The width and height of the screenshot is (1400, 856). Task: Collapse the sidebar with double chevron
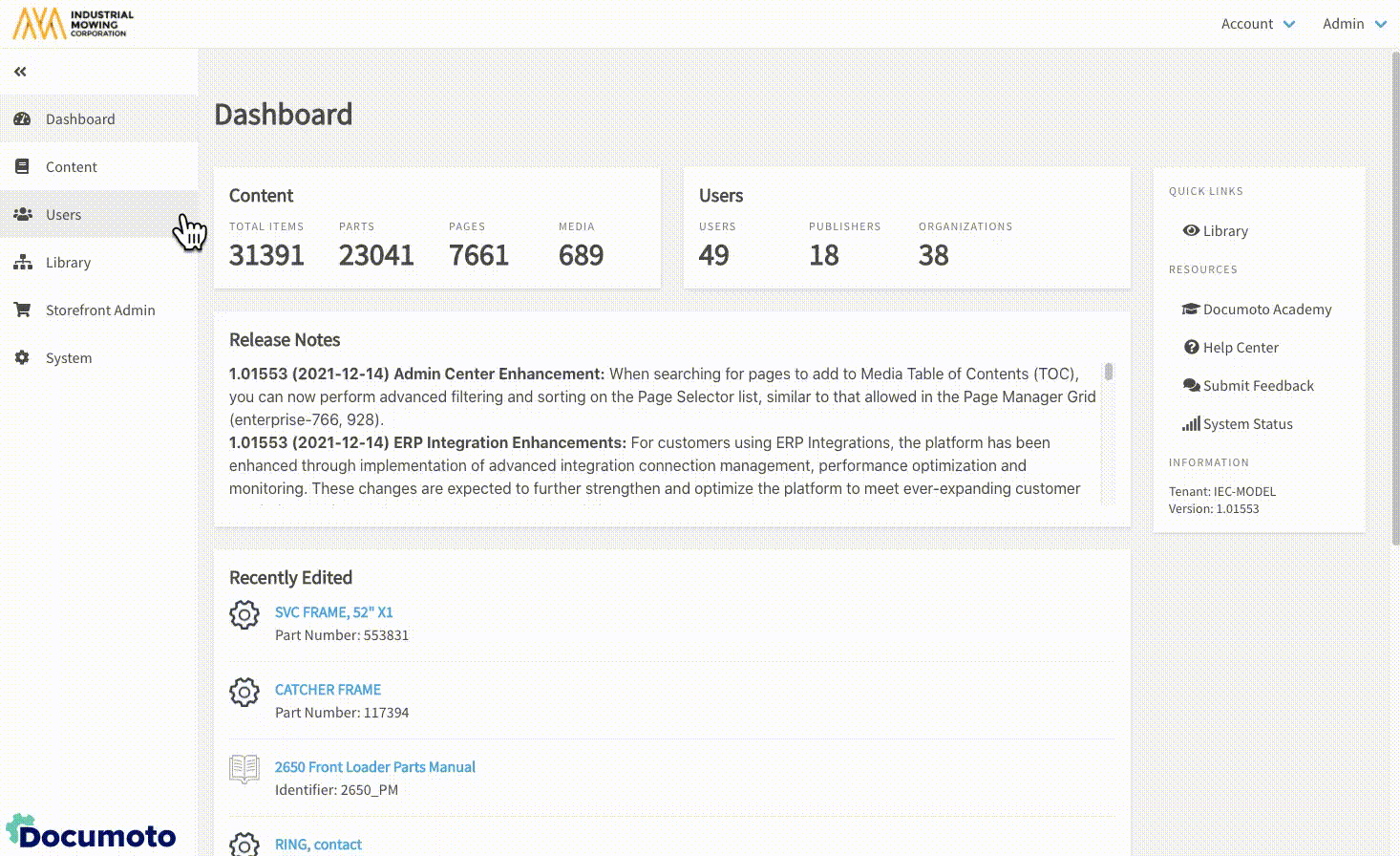click(20, 72)
